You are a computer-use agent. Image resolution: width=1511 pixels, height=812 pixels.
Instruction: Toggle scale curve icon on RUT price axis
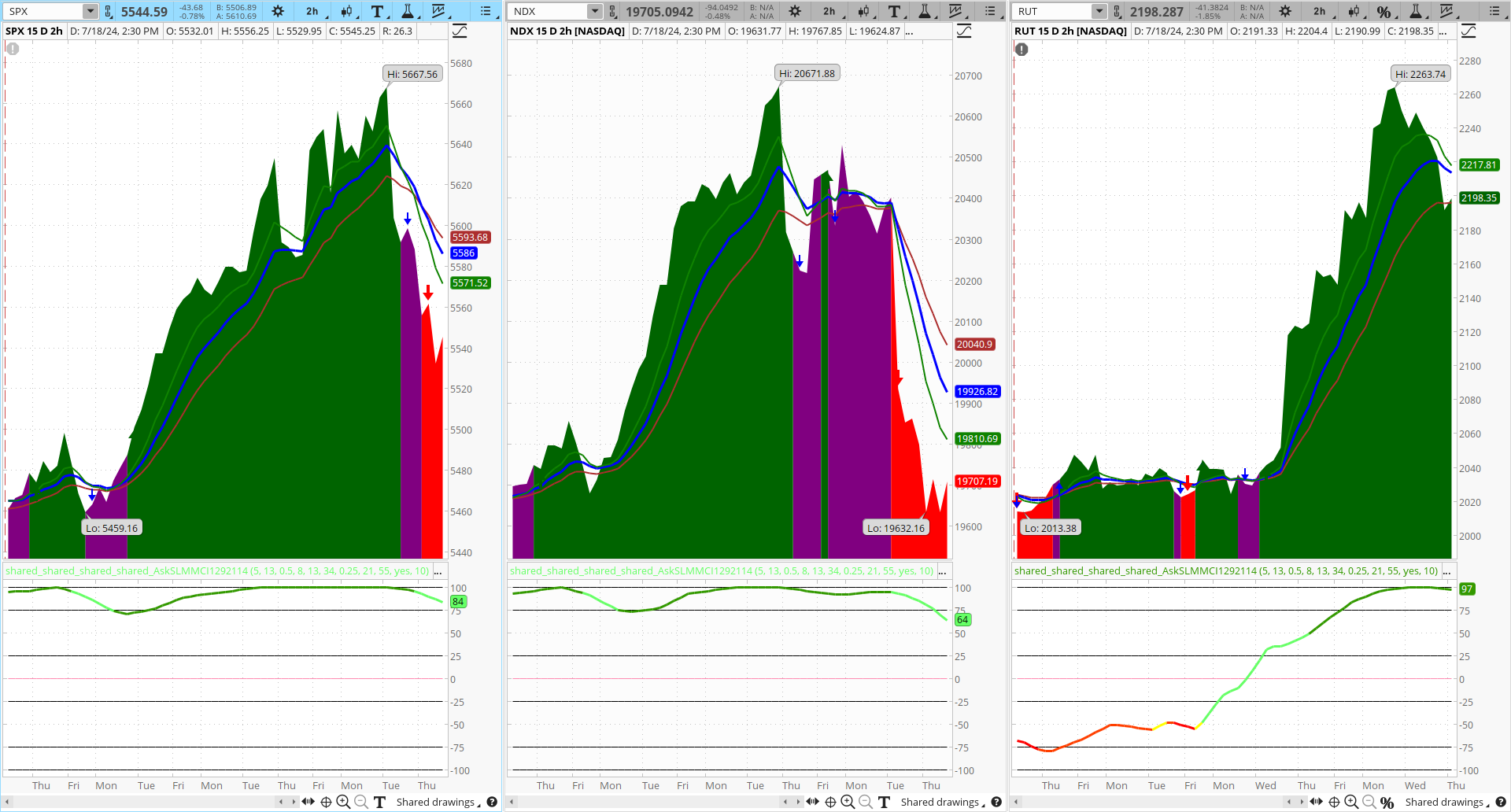pos(1469,31)
